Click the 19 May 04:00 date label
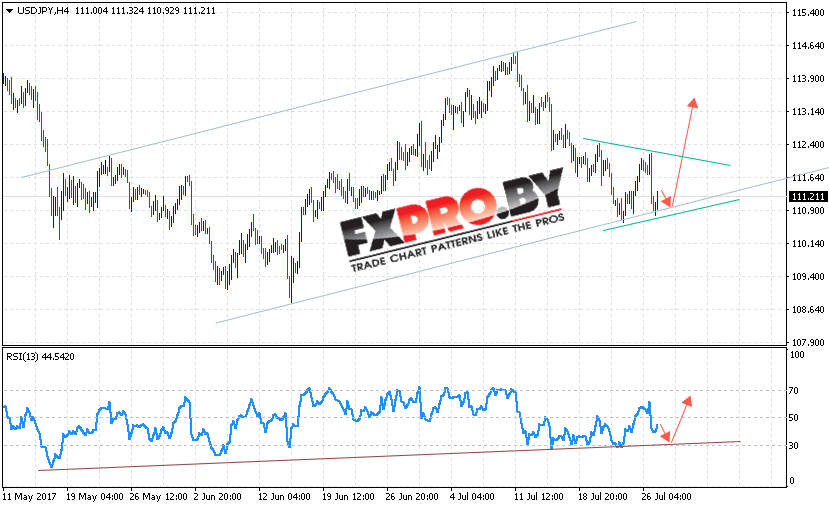Viewport: 829px width, 508px height. [x=95, y=497]
